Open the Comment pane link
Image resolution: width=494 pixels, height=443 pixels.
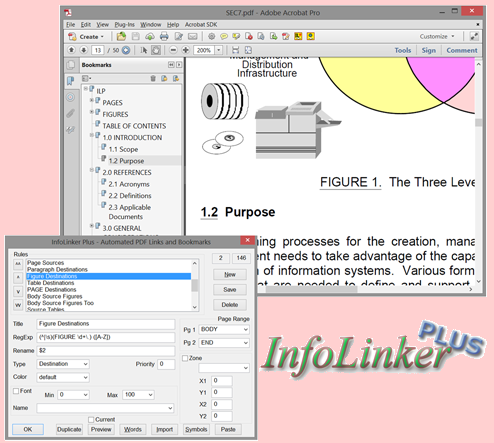[x=462, y=50]
